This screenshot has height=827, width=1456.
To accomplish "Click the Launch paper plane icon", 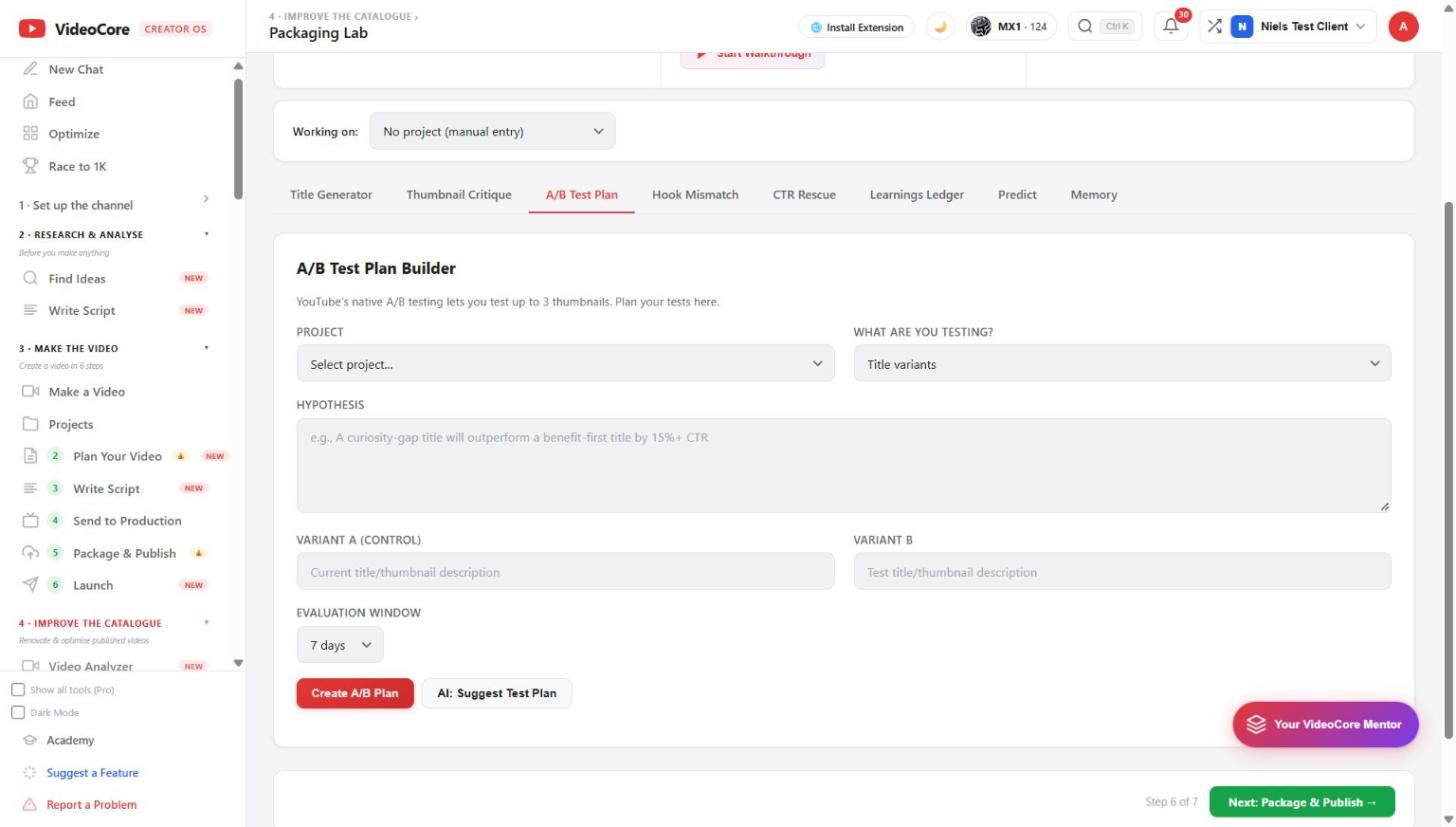I will coord(30,585).
